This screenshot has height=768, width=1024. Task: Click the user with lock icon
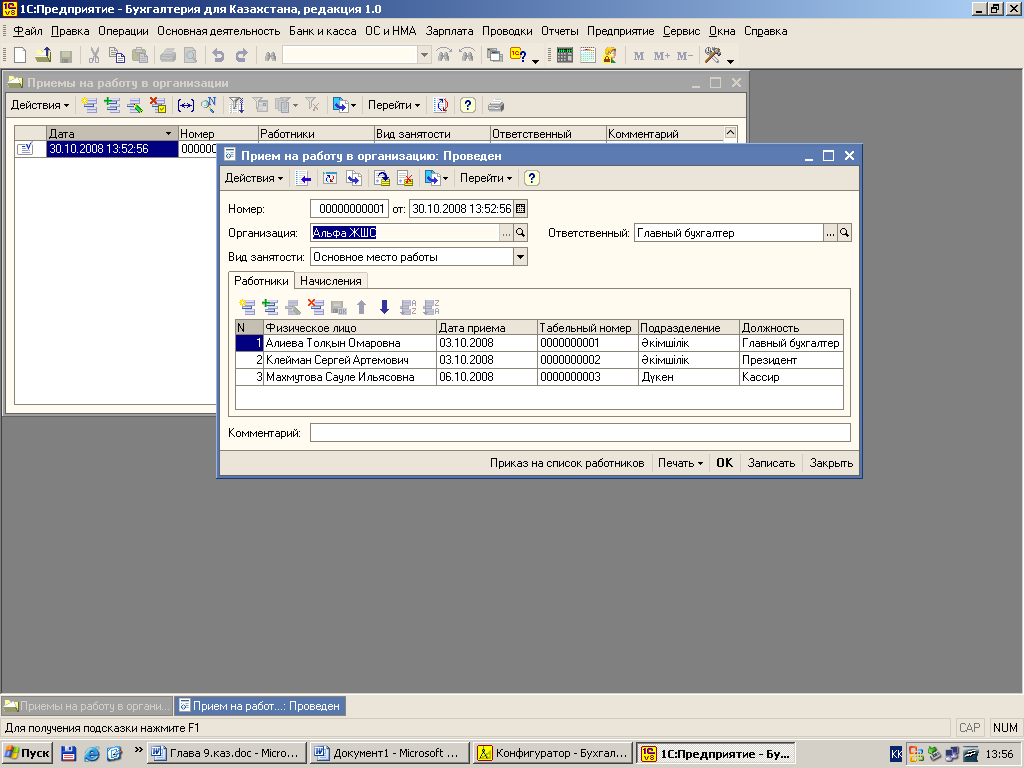click(610, 56)
